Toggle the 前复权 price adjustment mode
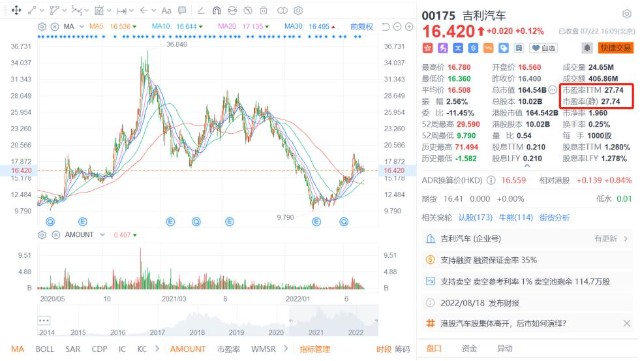 [362, 27]
